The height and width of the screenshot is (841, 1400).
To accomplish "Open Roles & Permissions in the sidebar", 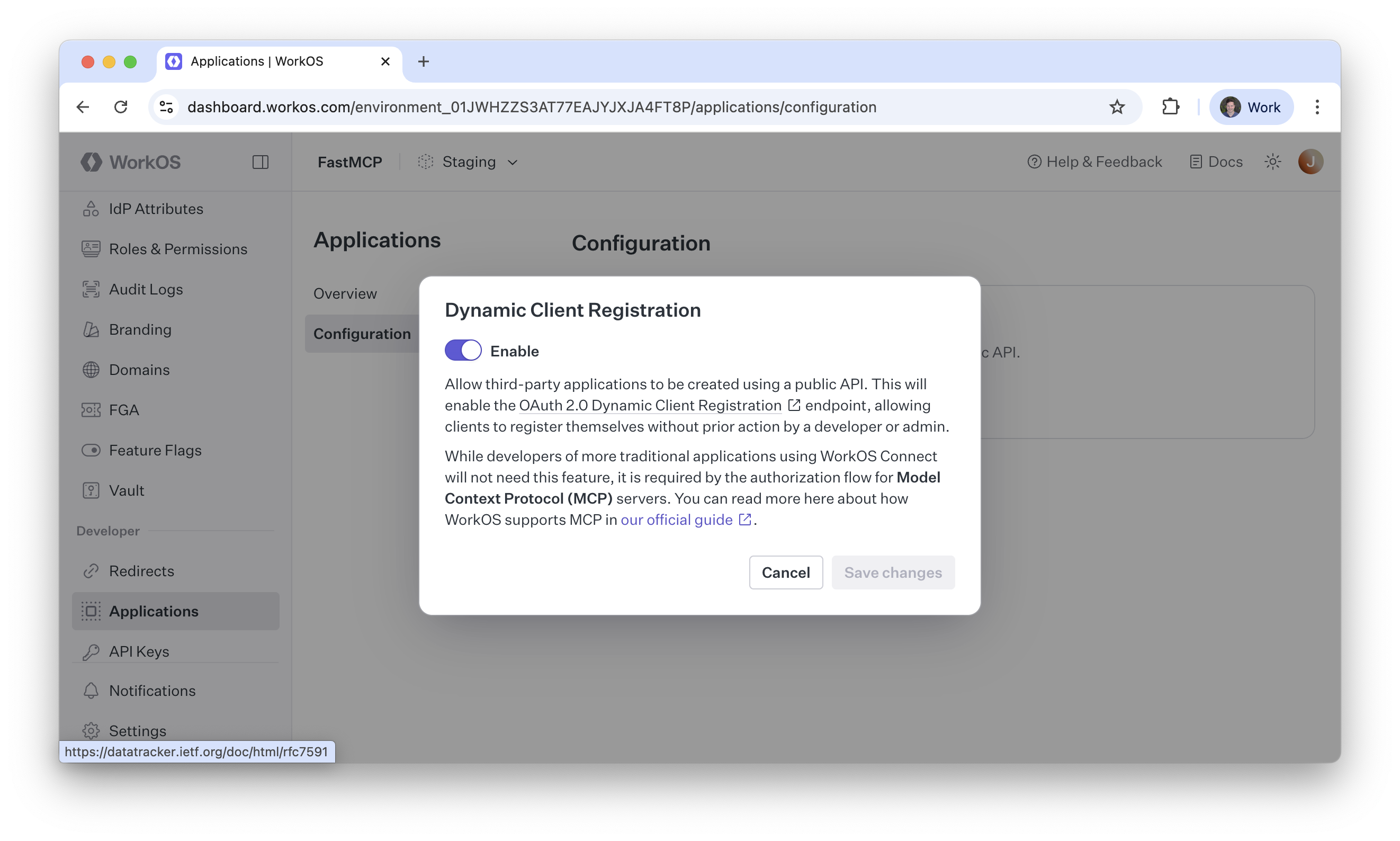I will [x=178, y=248].
